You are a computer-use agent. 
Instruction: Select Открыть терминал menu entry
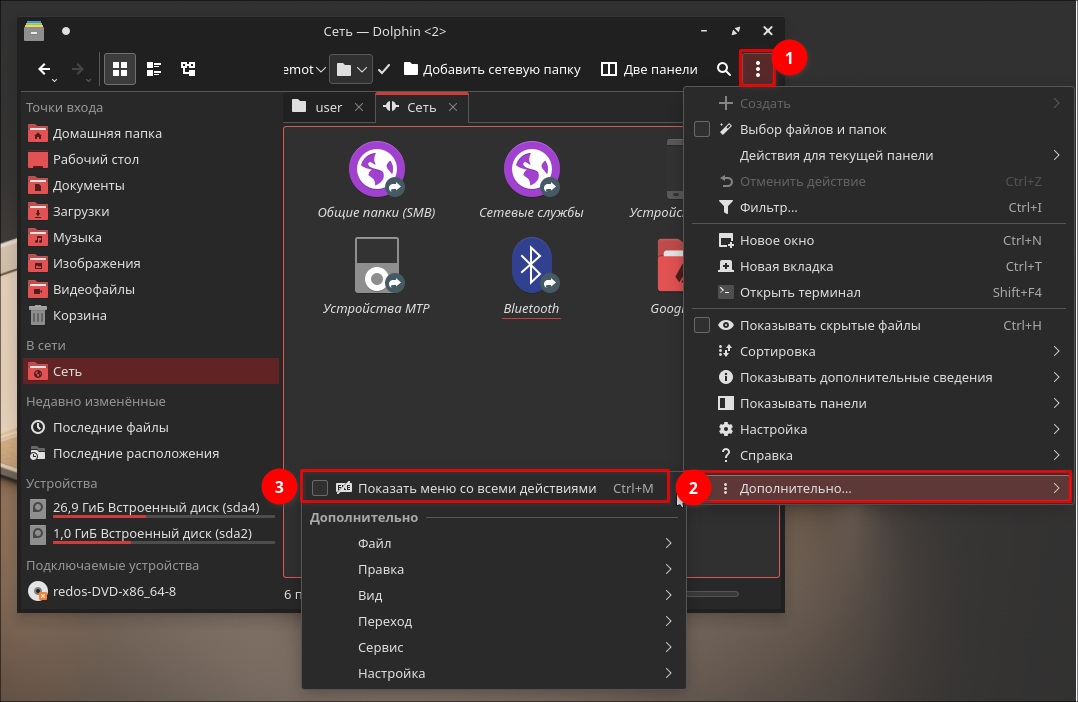coord(800,292)
